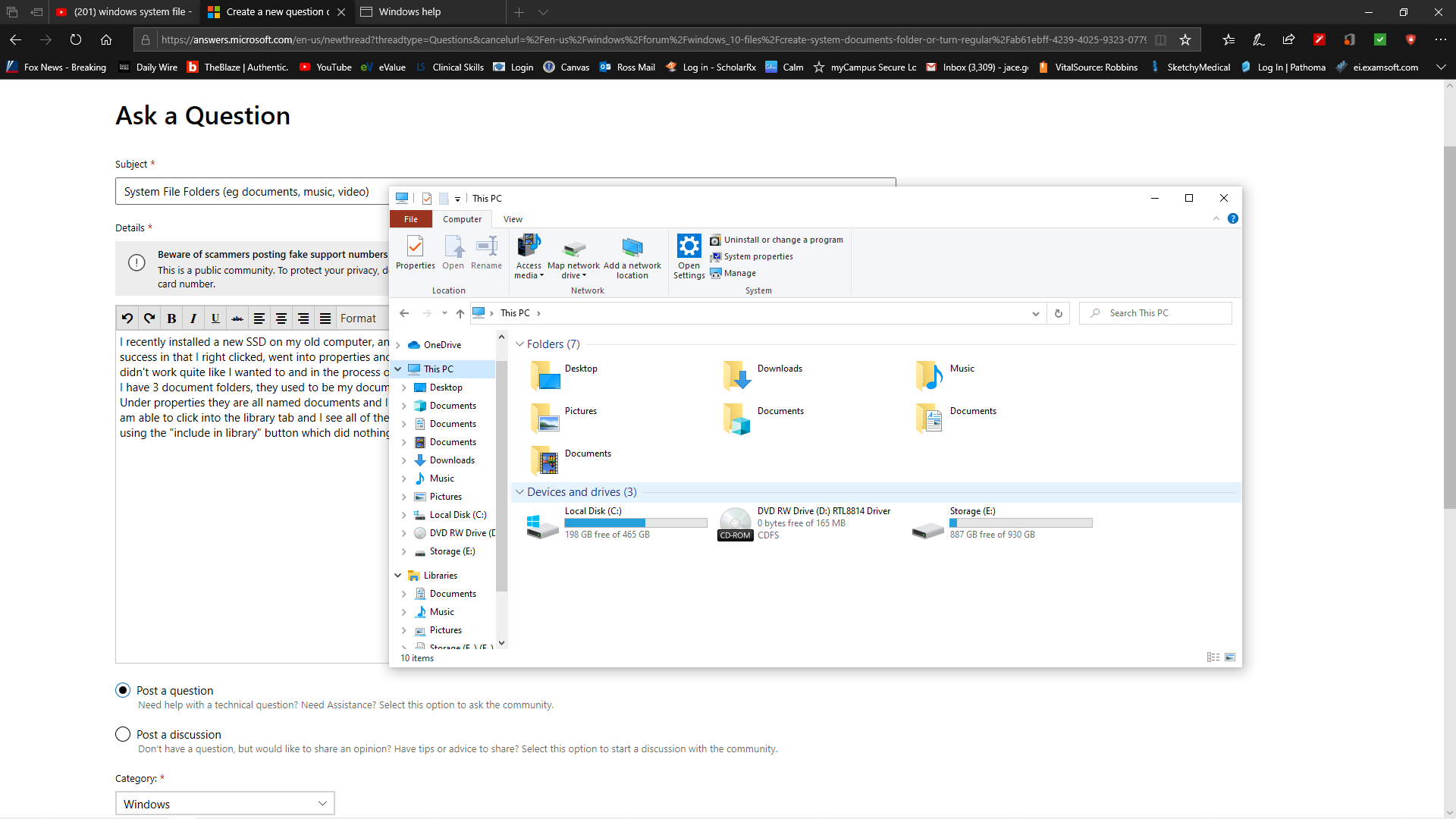Add page to favorites star
The height and width of the screenshot is (819, 1456).
pos(1185,39)
